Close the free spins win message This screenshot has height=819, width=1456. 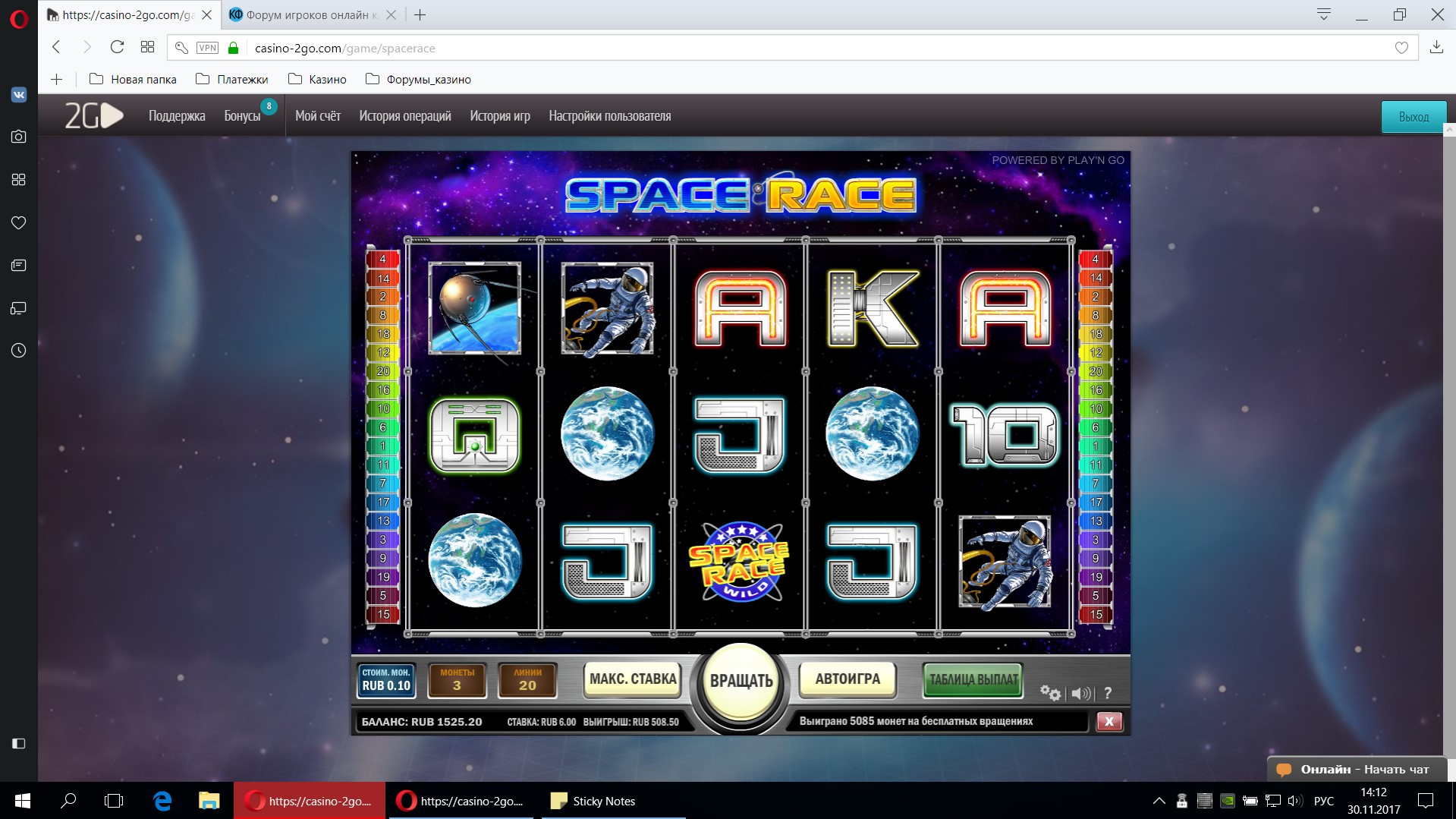pyautogui.click(x=1109, y=721)
